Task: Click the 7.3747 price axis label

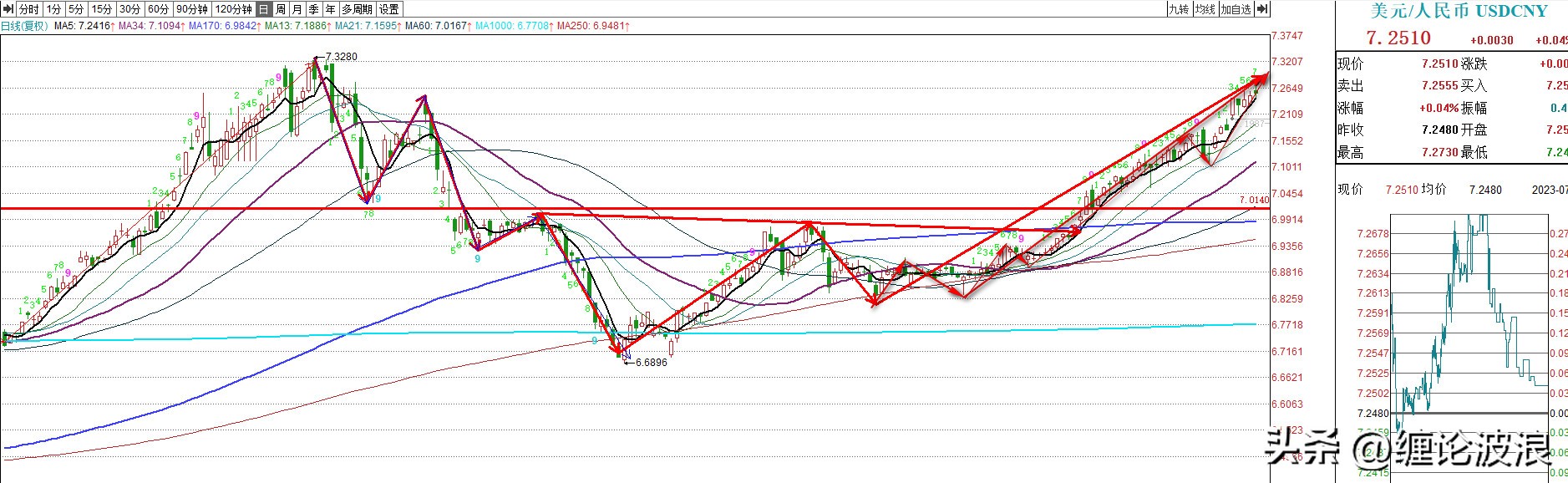Action: 1287,36
